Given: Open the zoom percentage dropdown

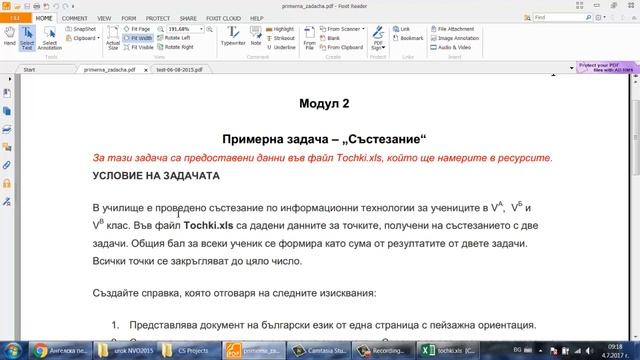Looking at the screenshot, I should [201, 29].
